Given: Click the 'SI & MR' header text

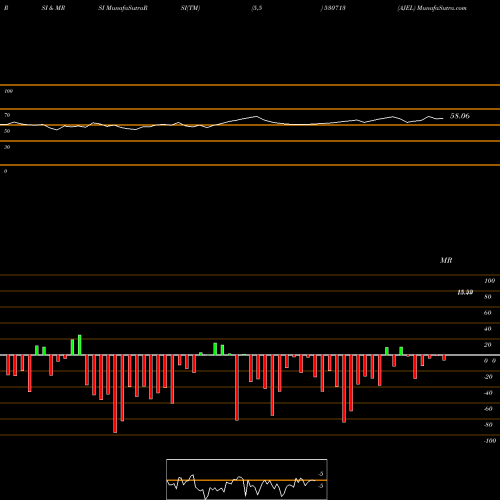Looking at the screenshot, I should [53, 8].
